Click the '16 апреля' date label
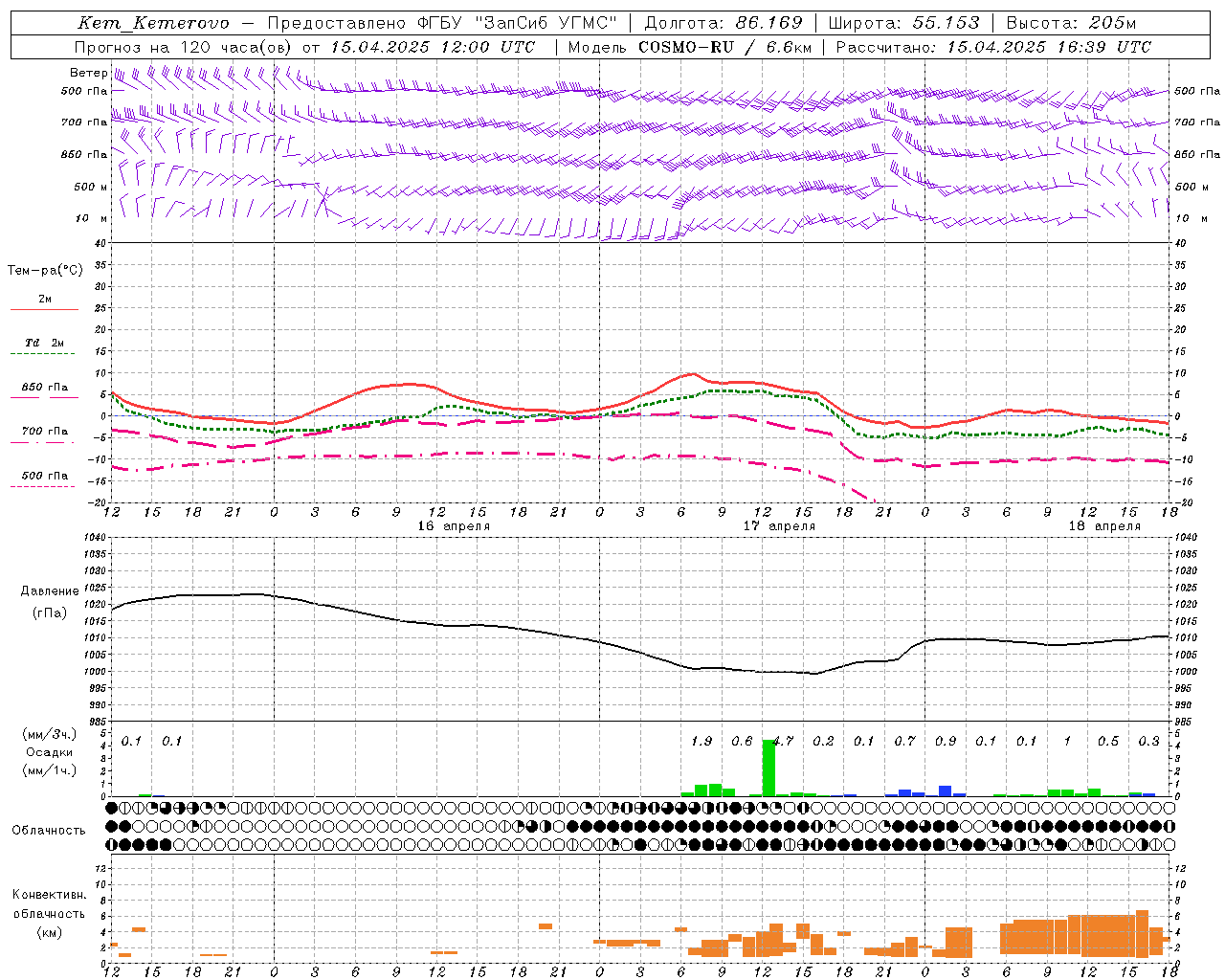This screenshot has height=980, width=1225. [x=454, y=526]
